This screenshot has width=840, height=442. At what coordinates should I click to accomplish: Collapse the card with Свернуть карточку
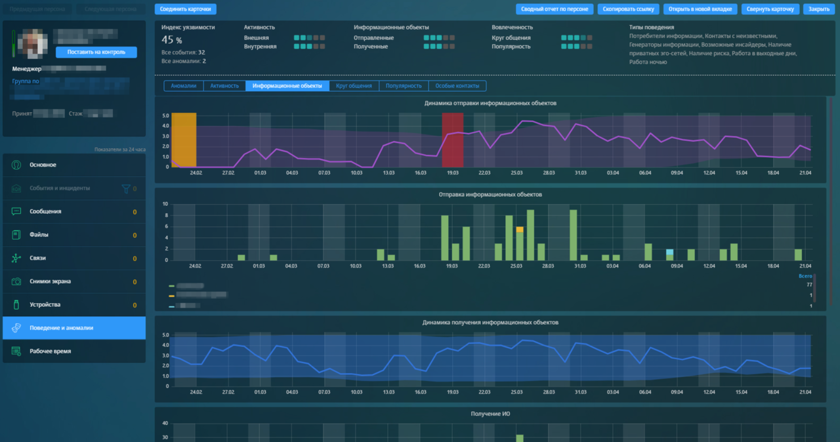pos(770,9)
